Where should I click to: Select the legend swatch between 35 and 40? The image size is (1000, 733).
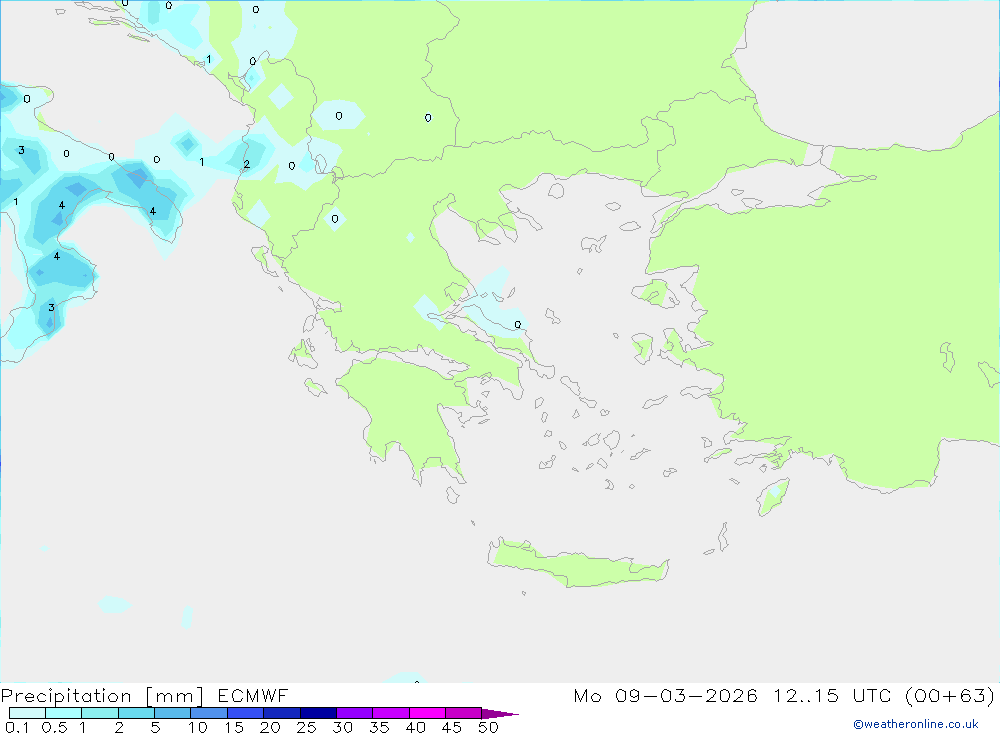coord(391,713)
